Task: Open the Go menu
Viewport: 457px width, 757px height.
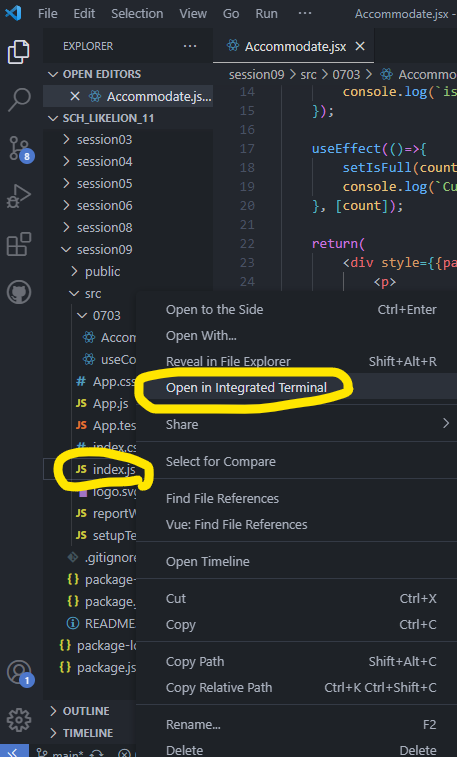Action: 231,14
